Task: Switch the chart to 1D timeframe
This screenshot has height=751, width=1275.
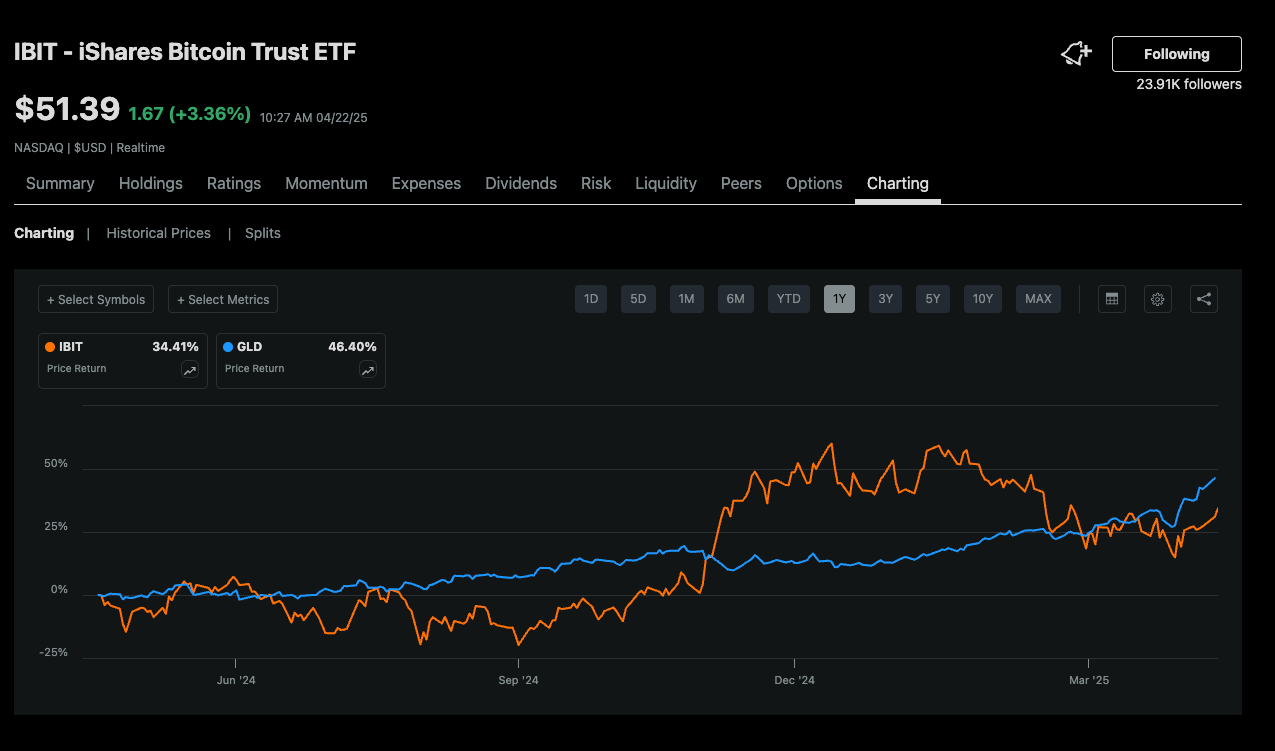Action: coord(590,298)
